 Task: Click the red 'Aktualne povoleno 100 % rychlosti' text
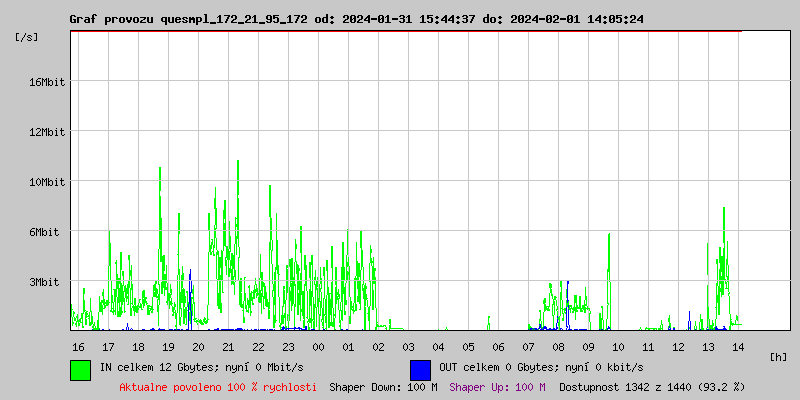[x=218, y=387]
